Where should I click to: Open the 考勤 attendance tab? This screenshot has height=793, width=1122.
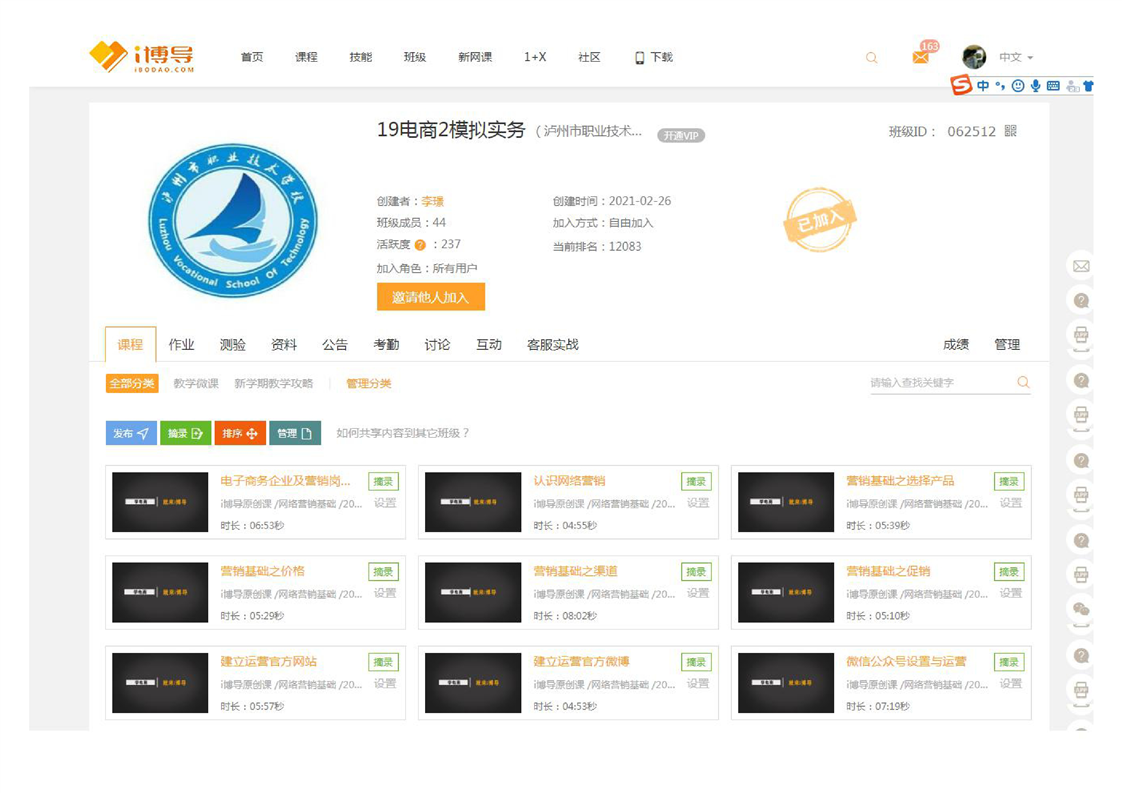(386, 344)
